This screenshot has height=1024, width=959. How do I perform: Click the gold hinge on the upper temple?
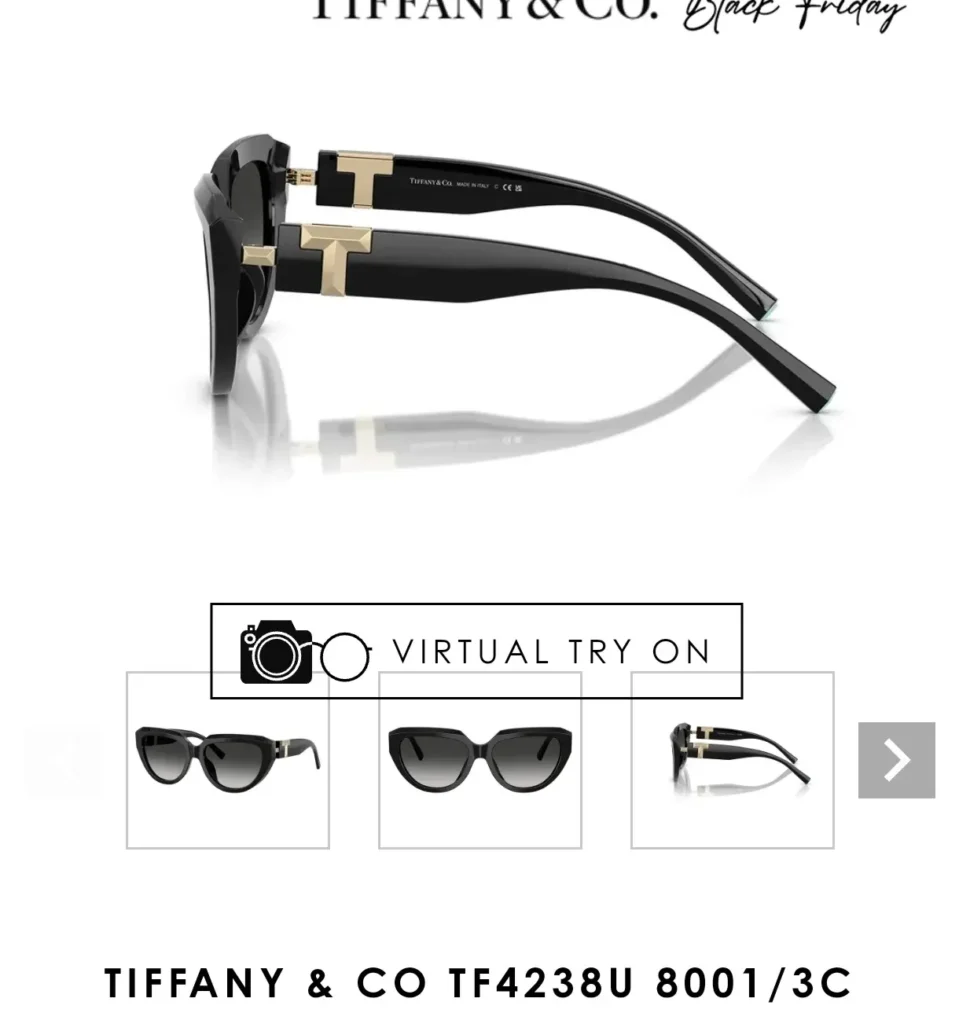[302, 176]
